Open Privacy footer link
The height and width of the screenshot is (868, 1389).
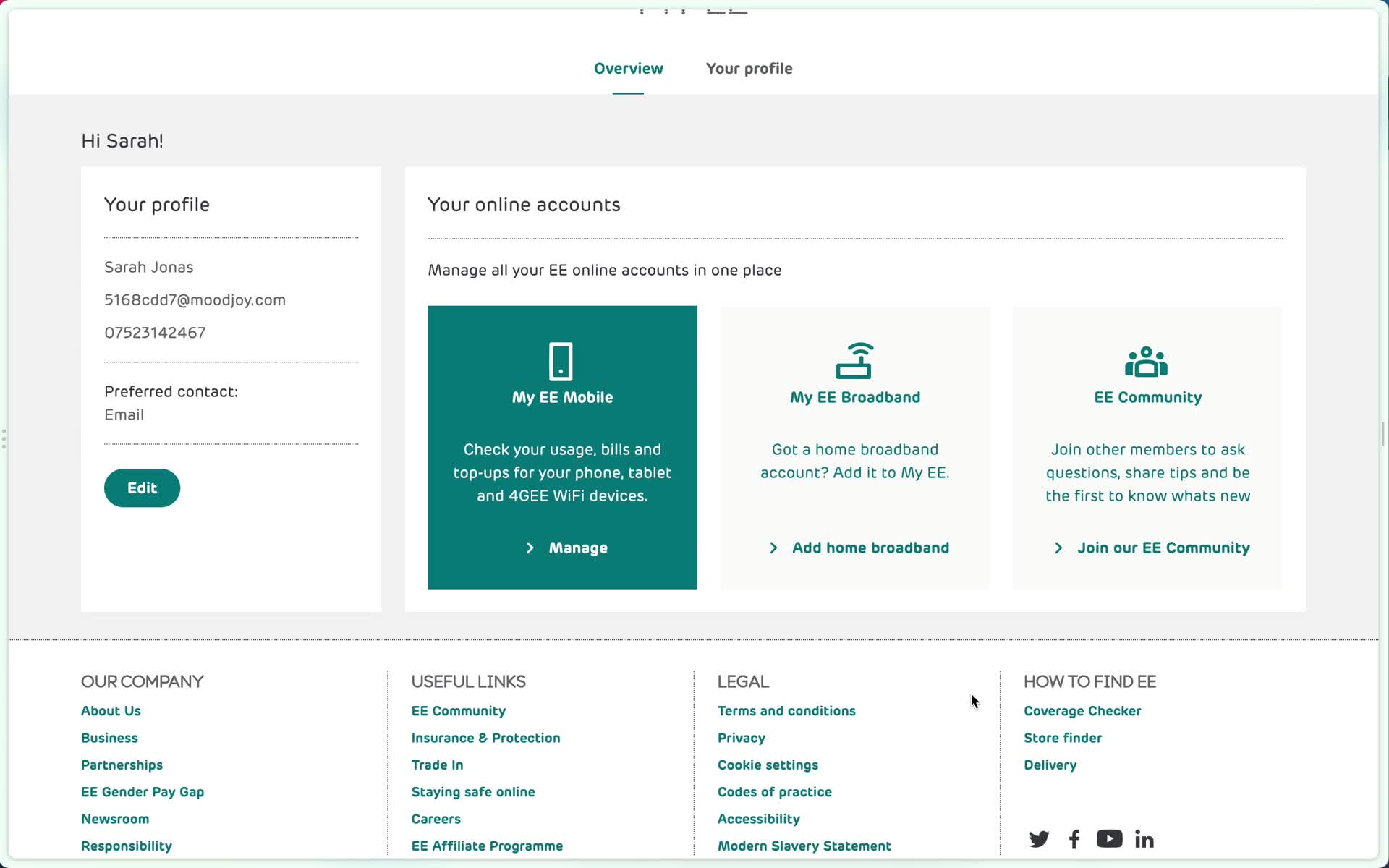(x=741, y=738)
